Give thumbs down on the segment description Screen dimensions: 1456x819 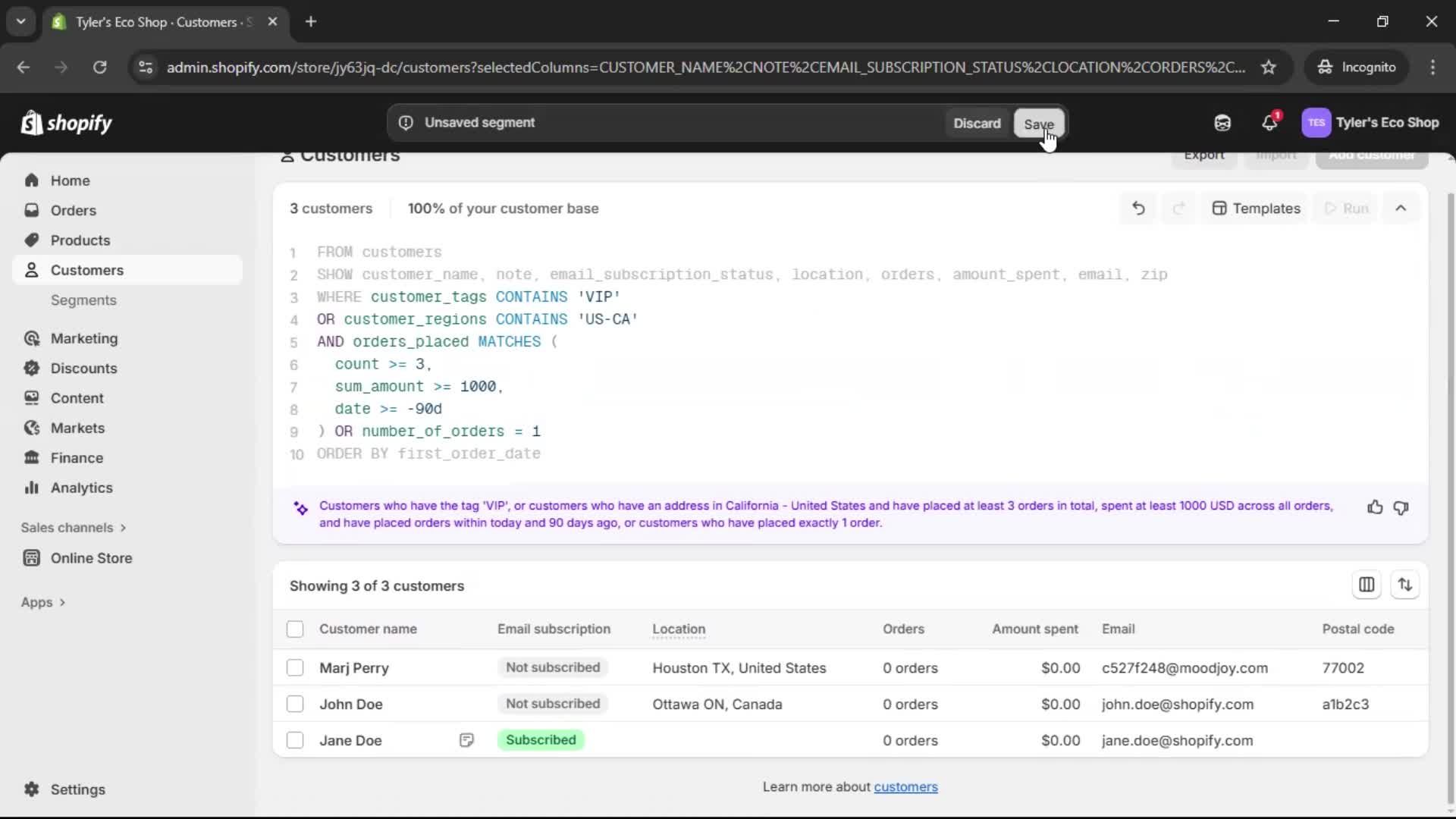pos(1401,507)
